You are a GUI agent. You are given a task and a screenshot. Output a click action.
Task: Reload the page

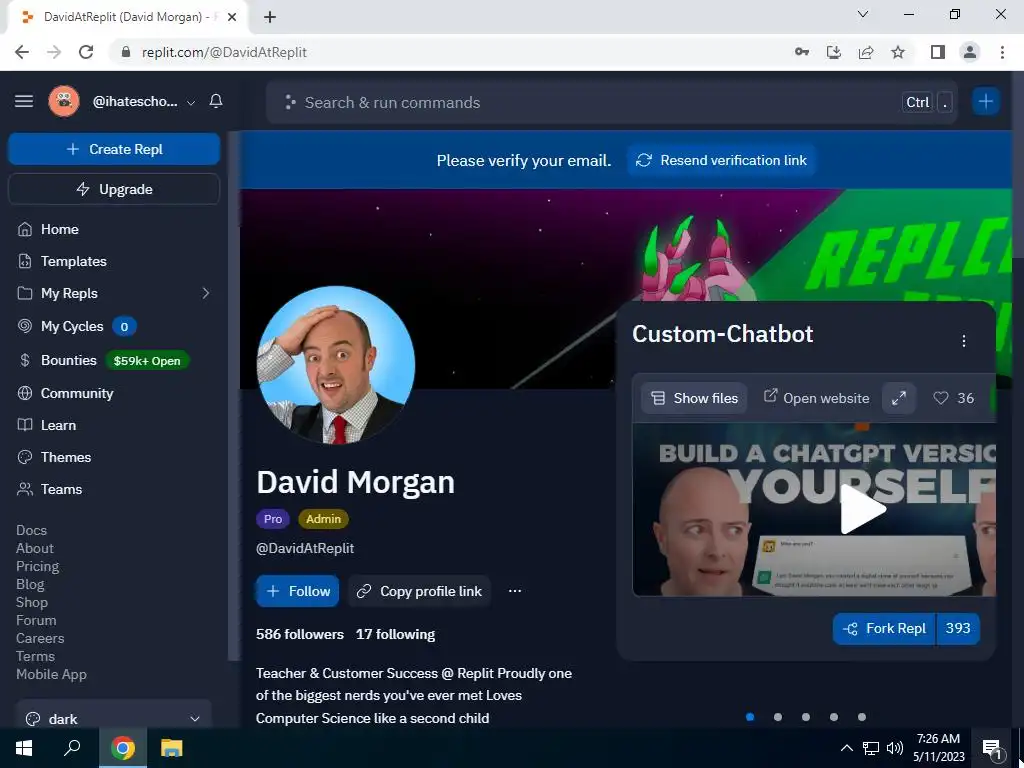(x=86, y=52)
